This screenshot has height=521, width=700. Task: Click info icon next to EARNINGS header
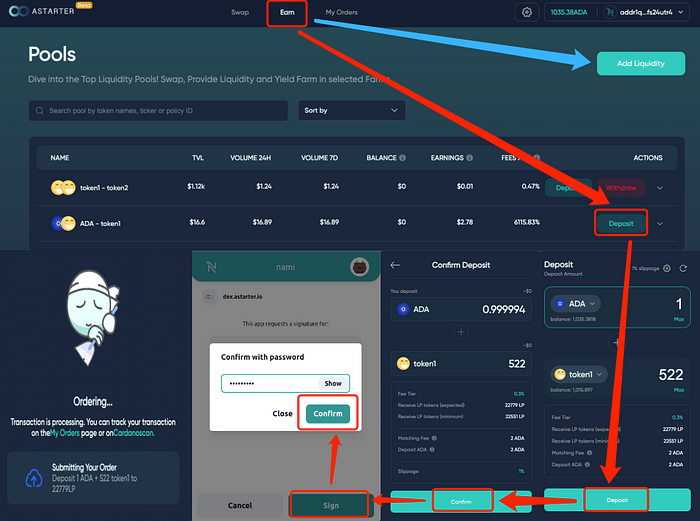pos(469,158)
